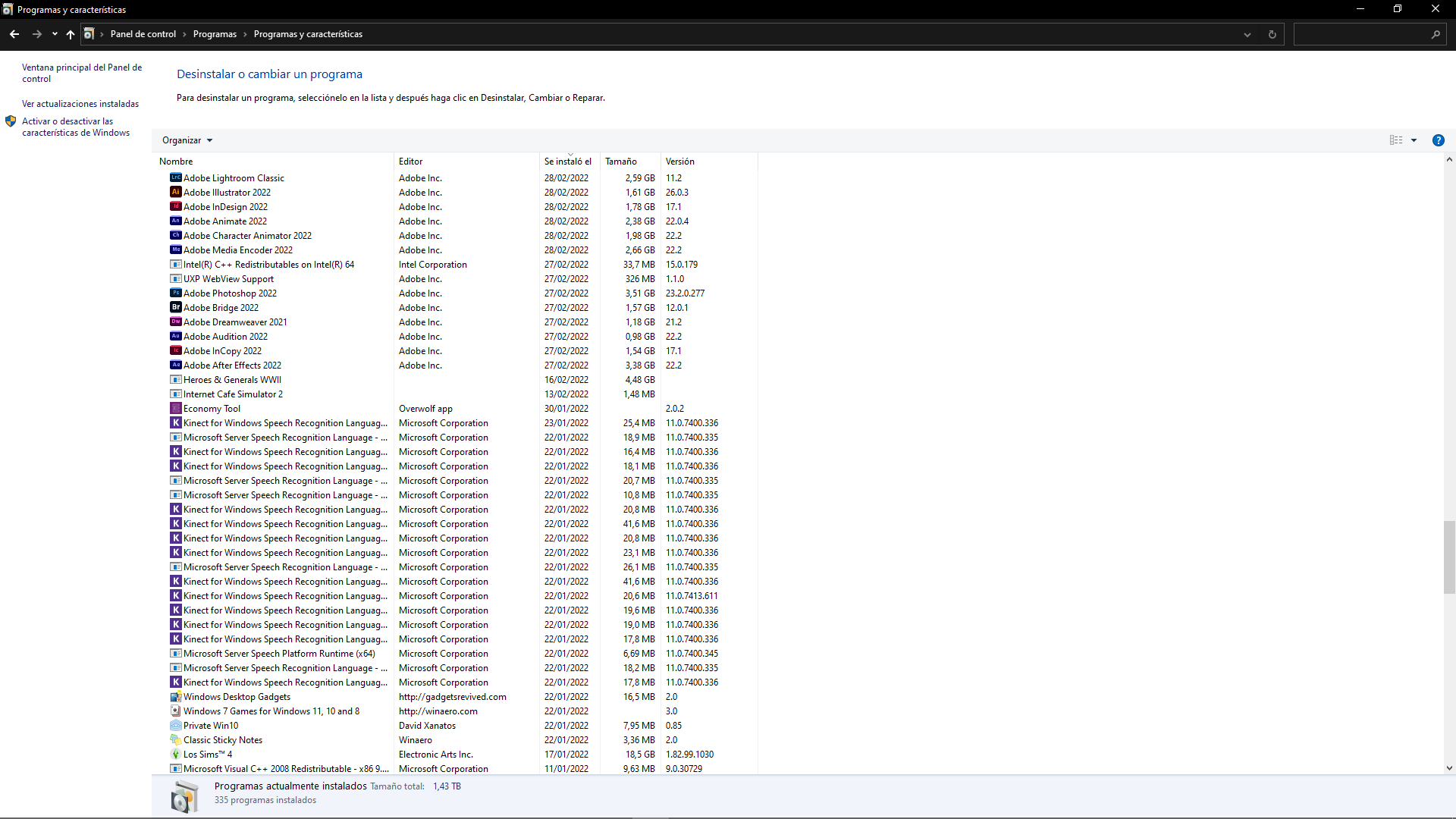The image size is (1456, 819).
Task: Click the Adobe Animate 2022 icon
Action: (176, 221)
